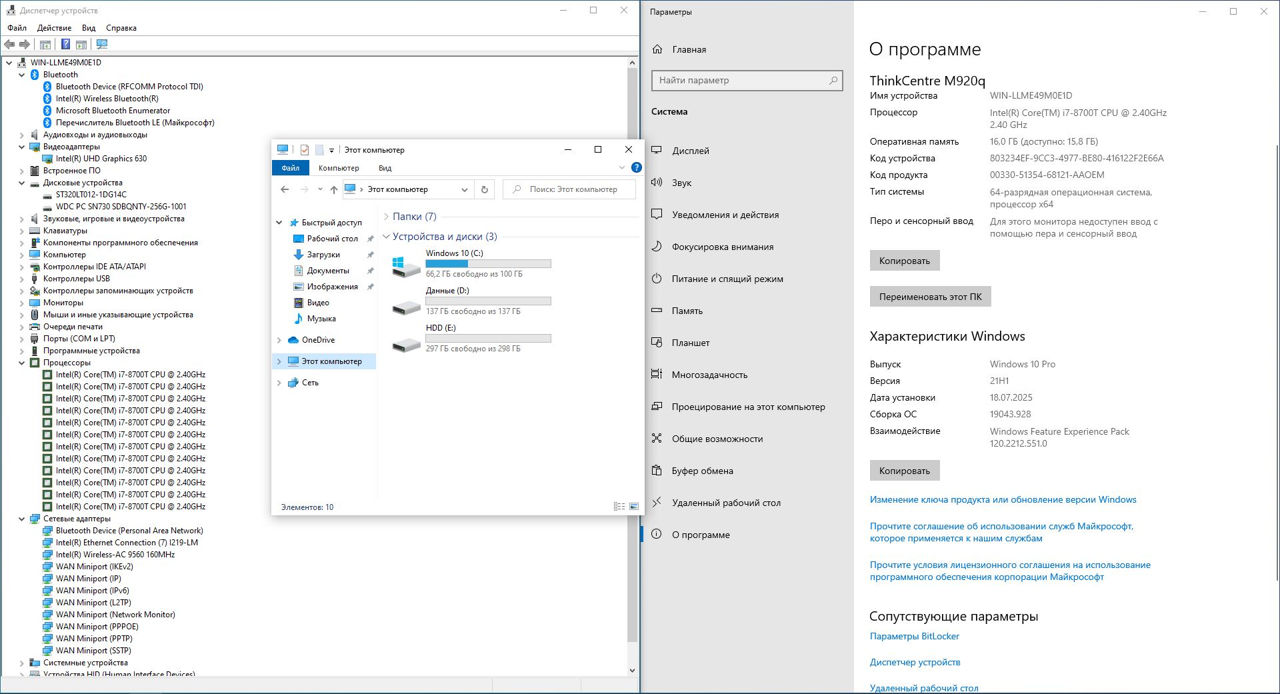Viewport: 1280px width, 694px height.
Task: Click the Windows 10 (C:) drive icon
Action: click(x=406, y=267)
